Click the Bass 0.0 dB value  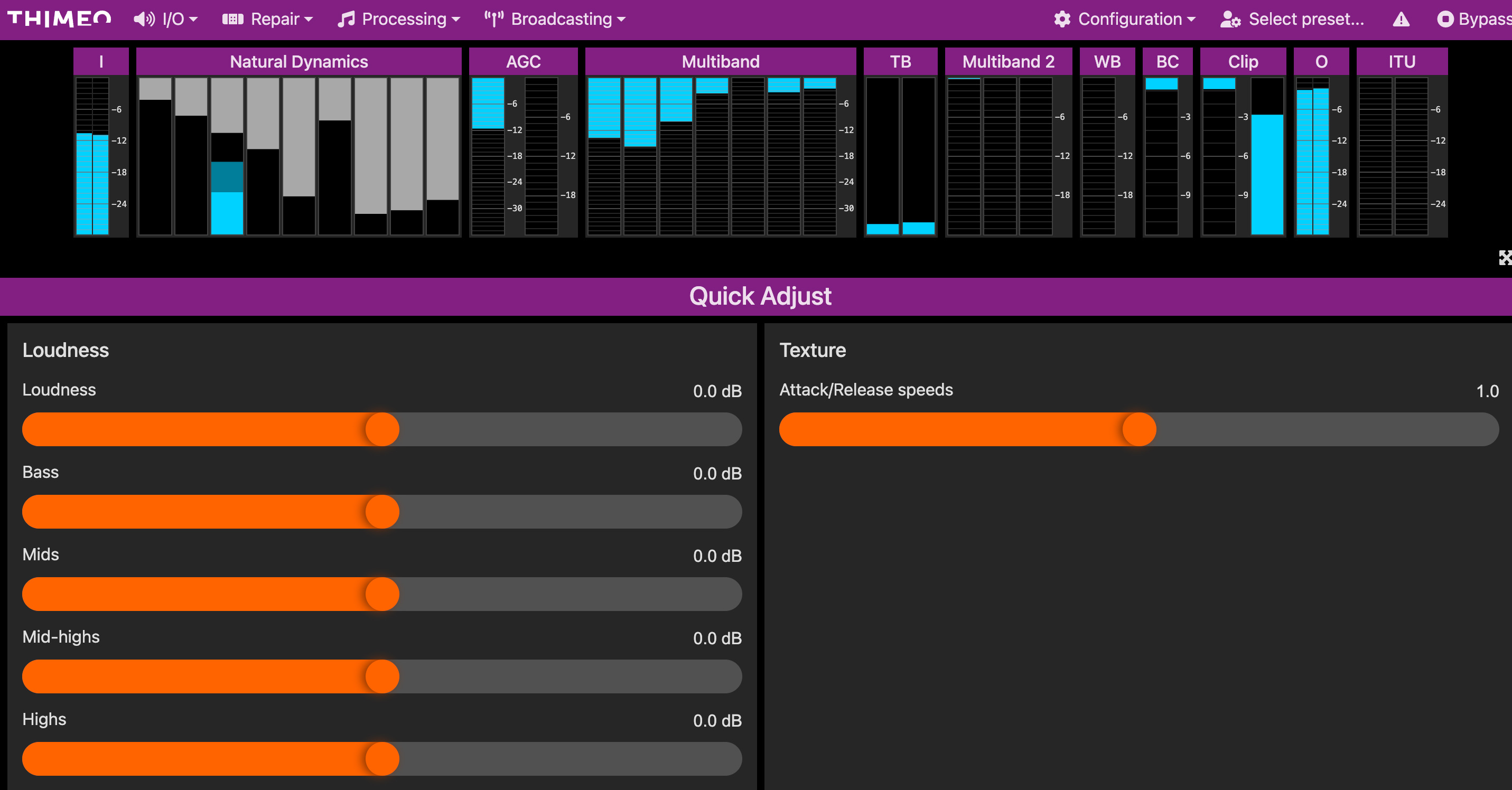[717, 473]
